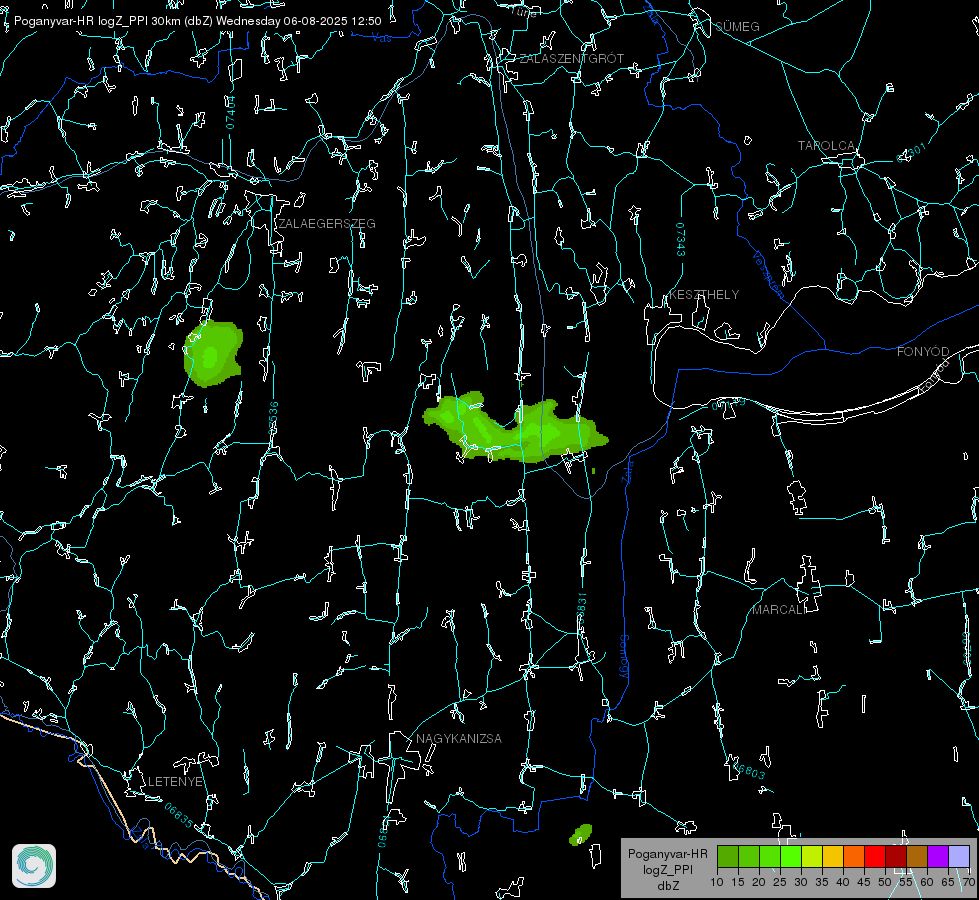Select the 10-15 dBZ dark green legend swatch
979x900 pixels.
728,856
